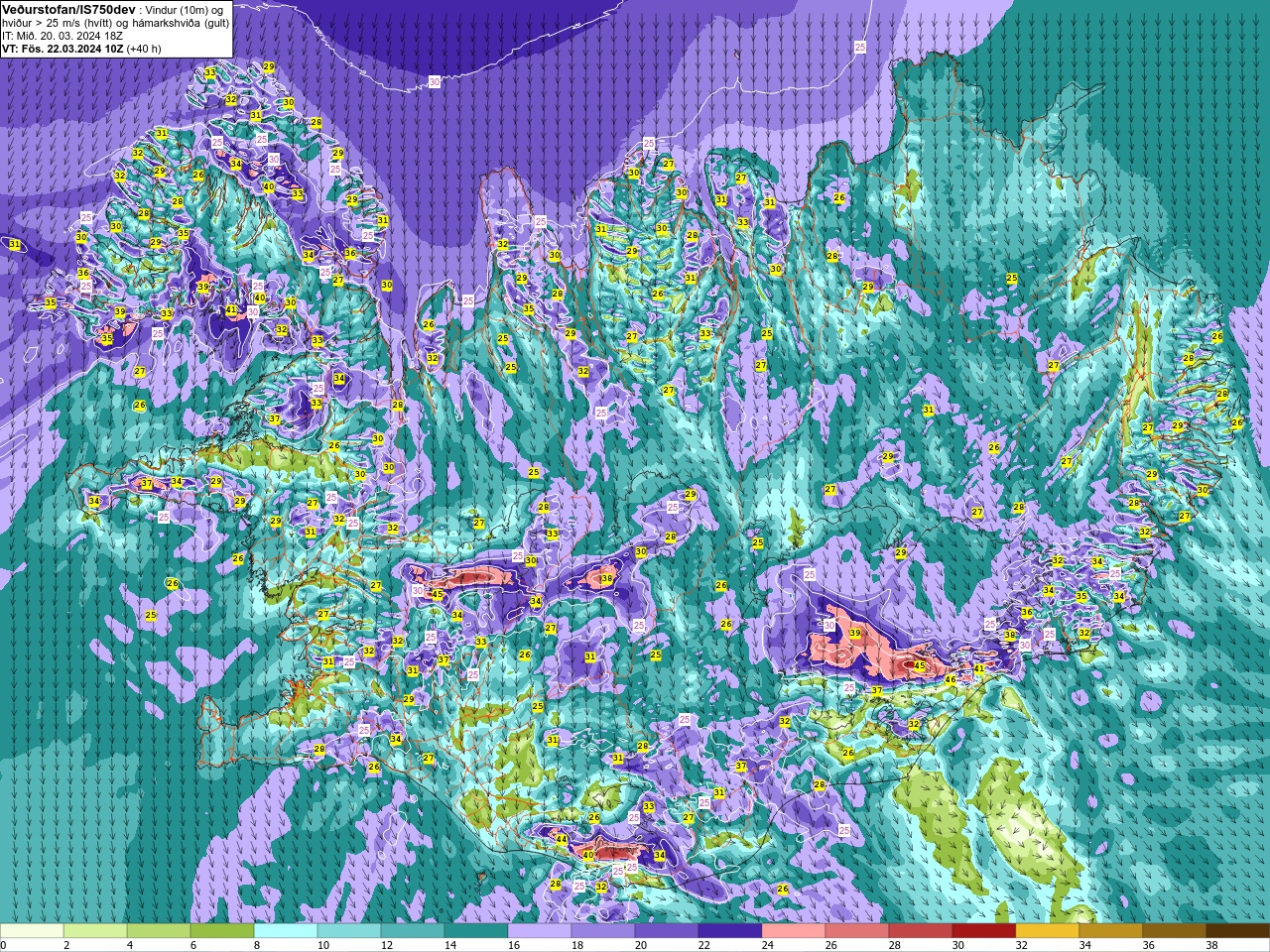Click the 36–38 m/s brown legend swatch
Screen dimensions: 1270x952
(x=1175, y=931)
